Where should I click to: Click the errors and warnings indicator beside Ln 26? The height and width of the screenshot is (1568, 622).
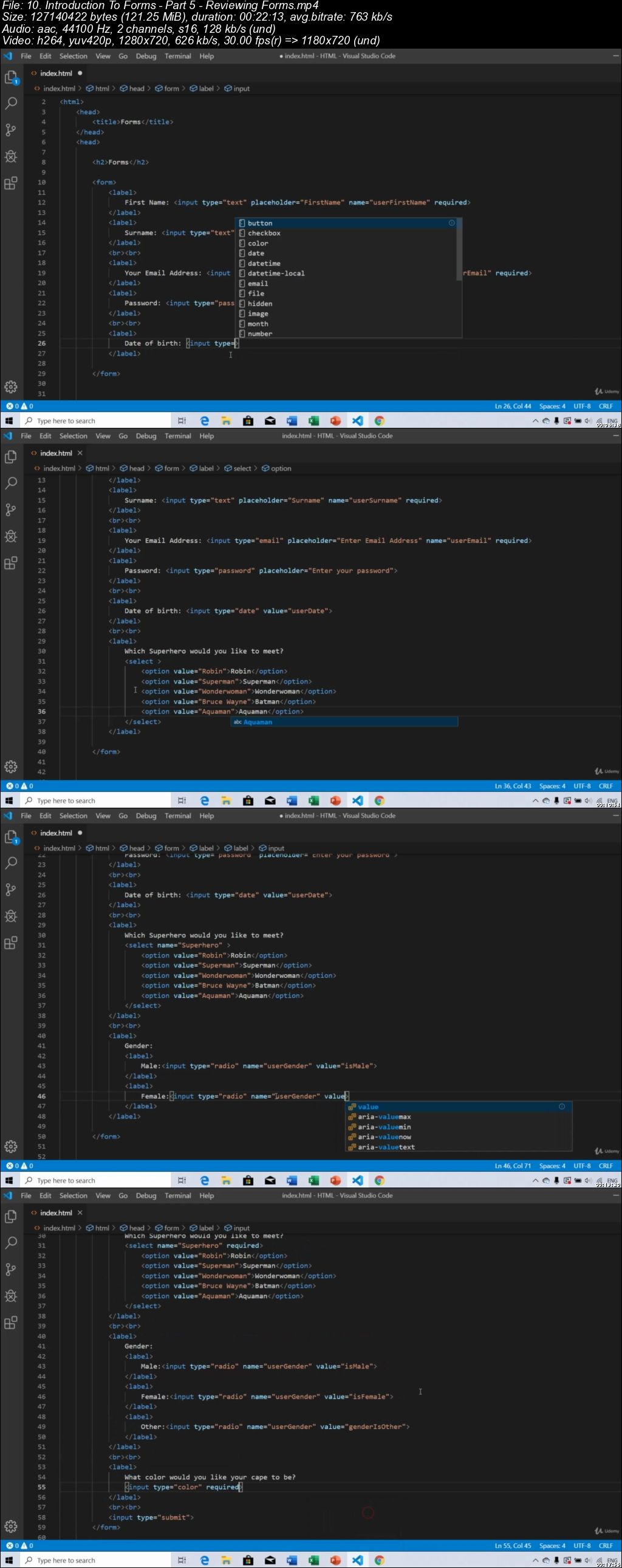19,406
